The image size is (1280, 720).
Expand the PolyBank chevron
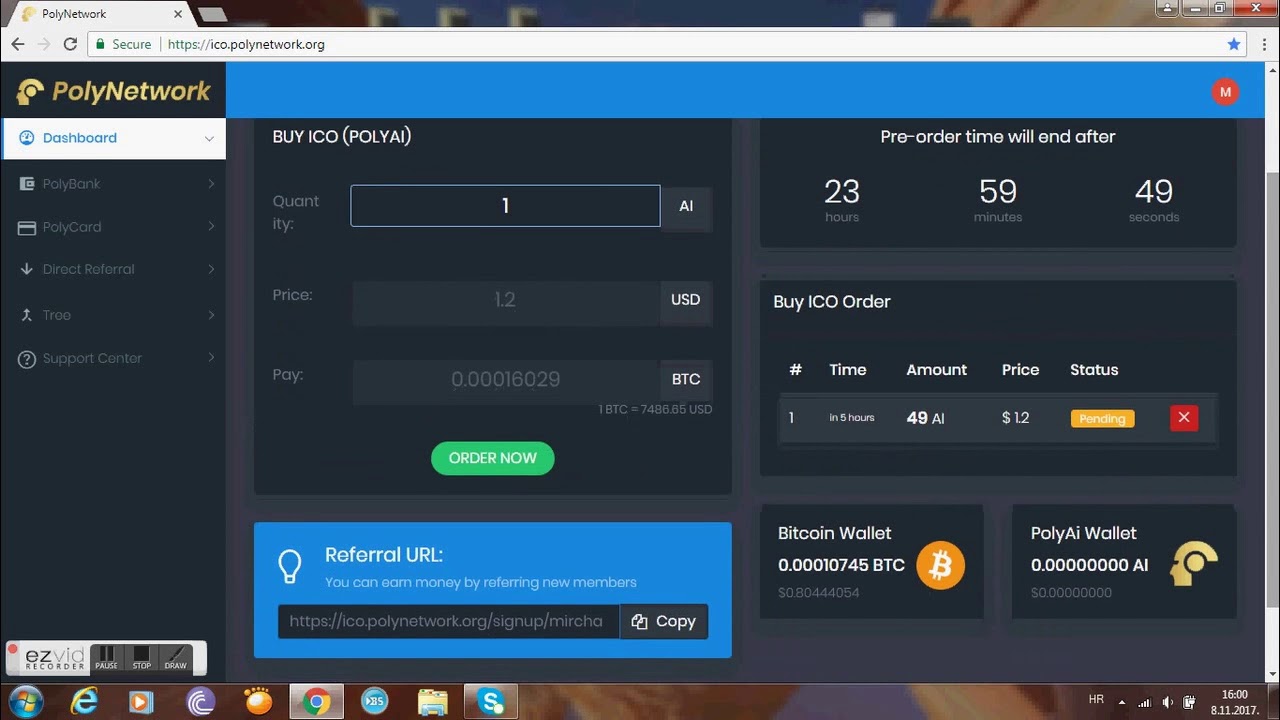211,184
